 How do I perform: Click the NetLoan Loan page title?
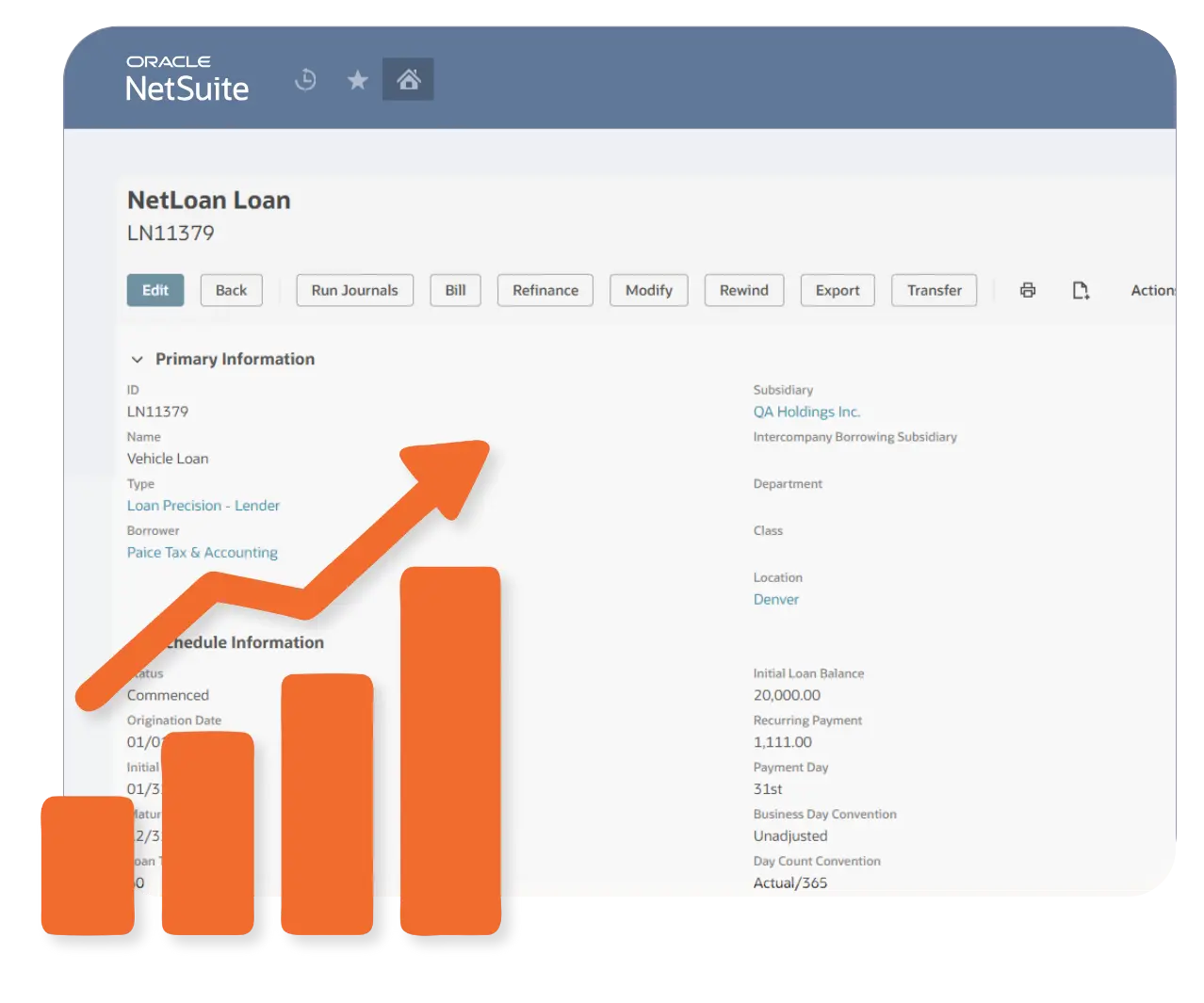[x=209, y=201]
